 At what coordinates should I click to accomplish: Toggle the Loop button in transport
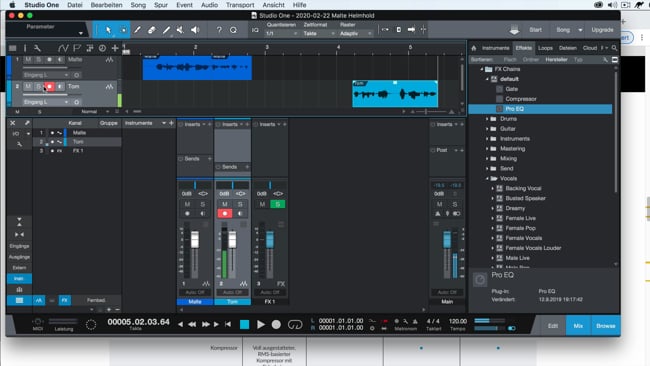coord(295,325)
